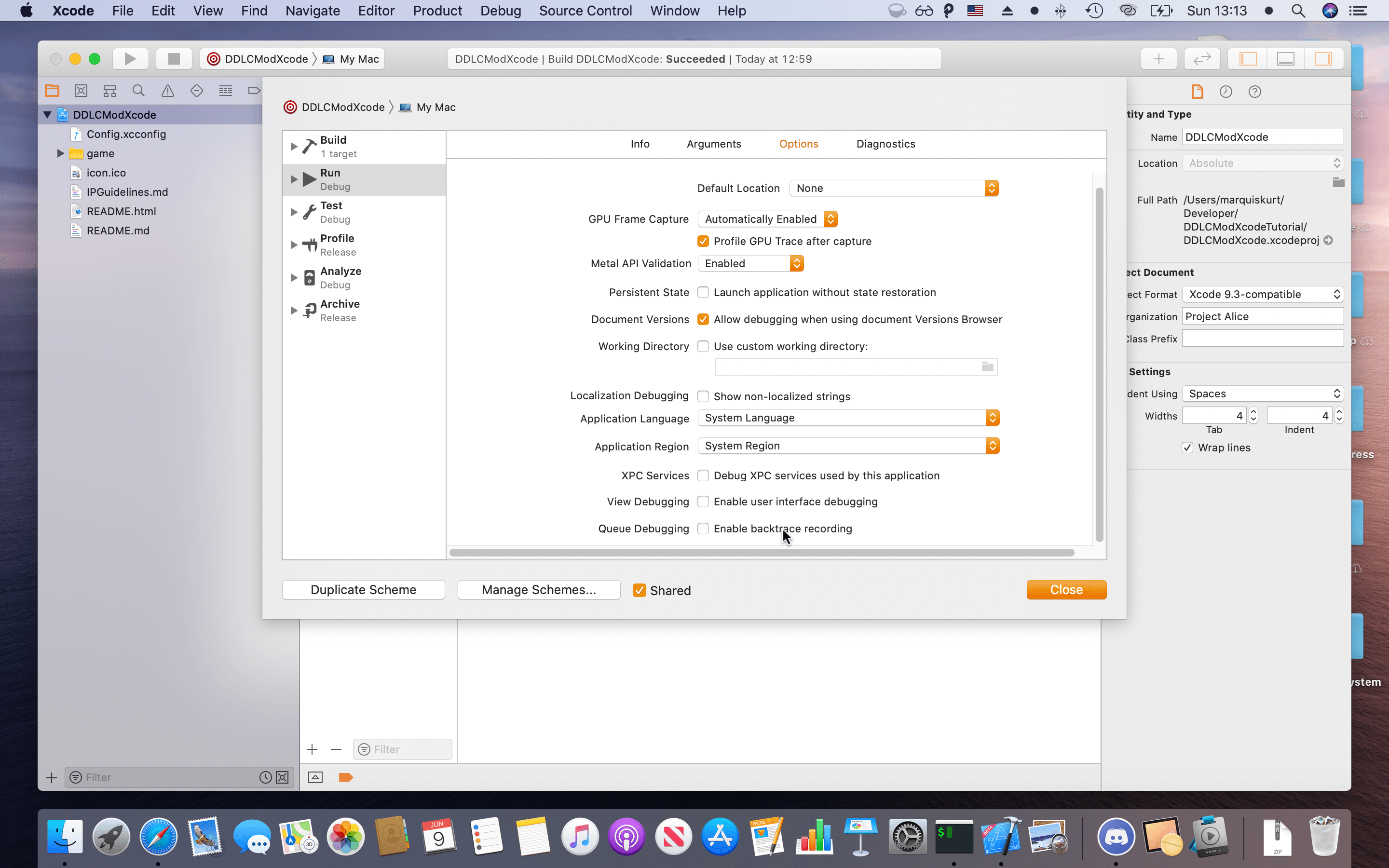Open the Indent Using Spaces dropdown
Viewport: 1389px width, 868px height.
pos(1263,394)
